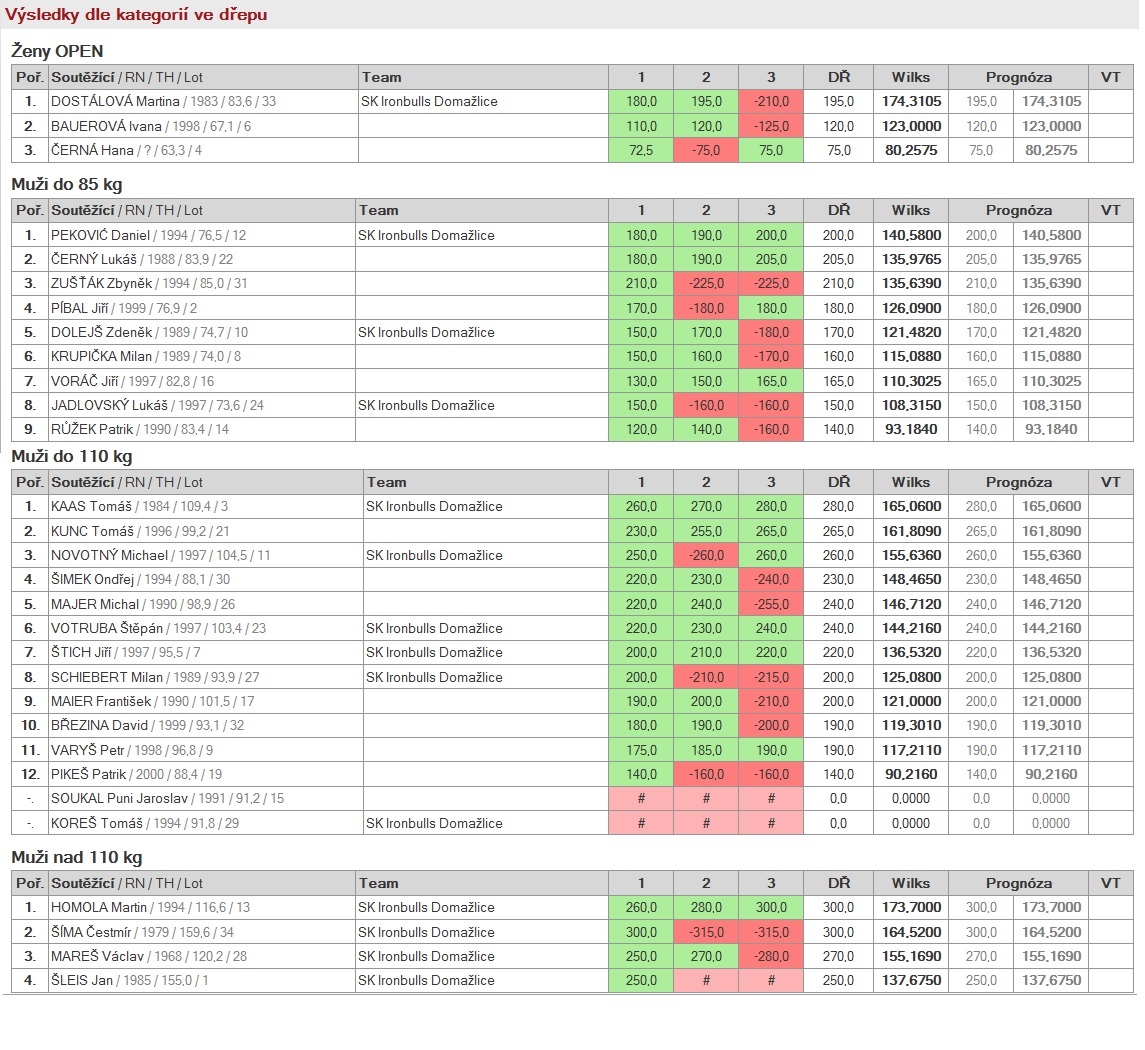The width and height of the screenshot is (1145, 1050).
Task: Click MAIER František's second attempt 200,0
Action: pos(706,701)
